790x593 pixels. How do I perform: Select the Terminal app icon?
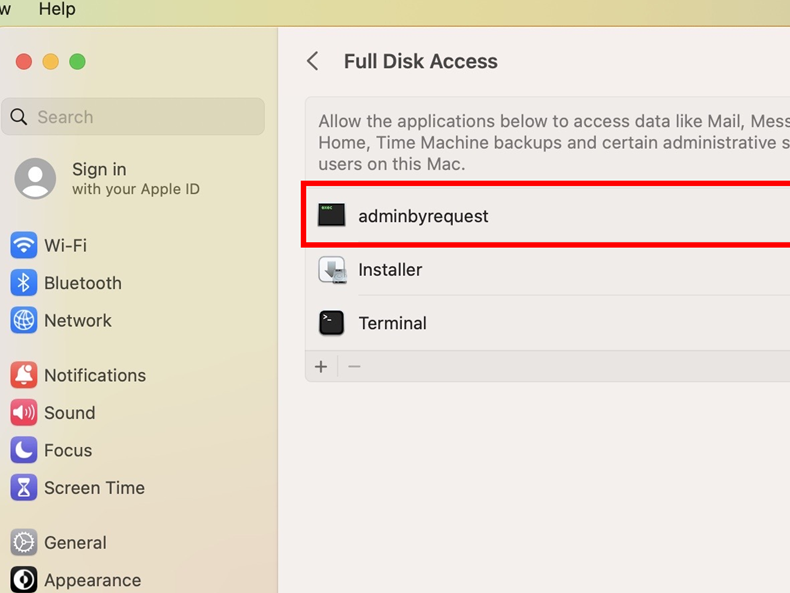coord(332,323)
